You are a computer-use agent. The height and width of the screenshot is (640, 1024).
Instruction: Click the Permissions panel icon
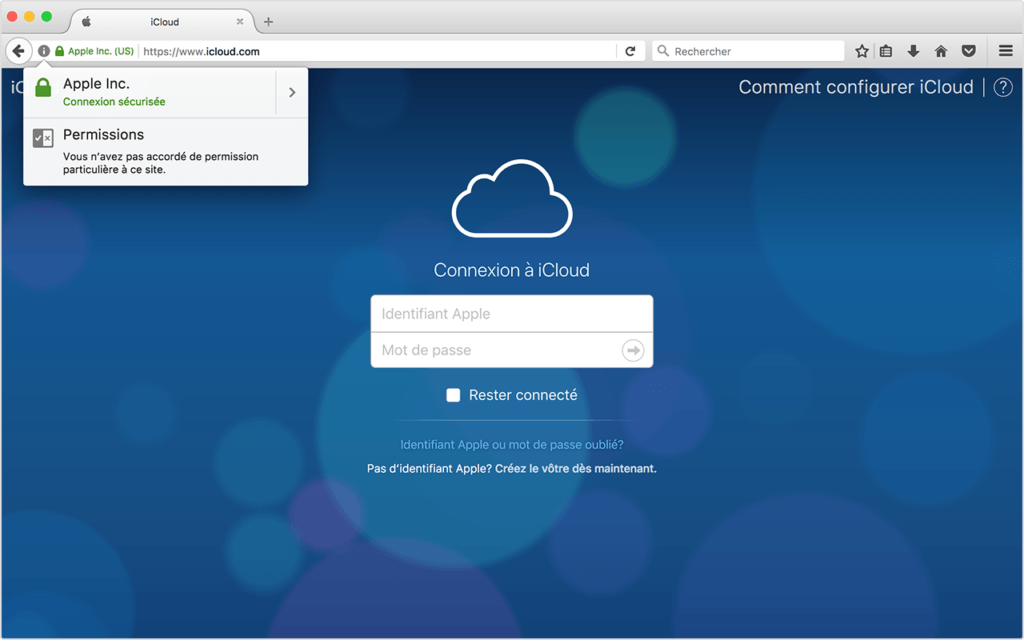[43, 138]
